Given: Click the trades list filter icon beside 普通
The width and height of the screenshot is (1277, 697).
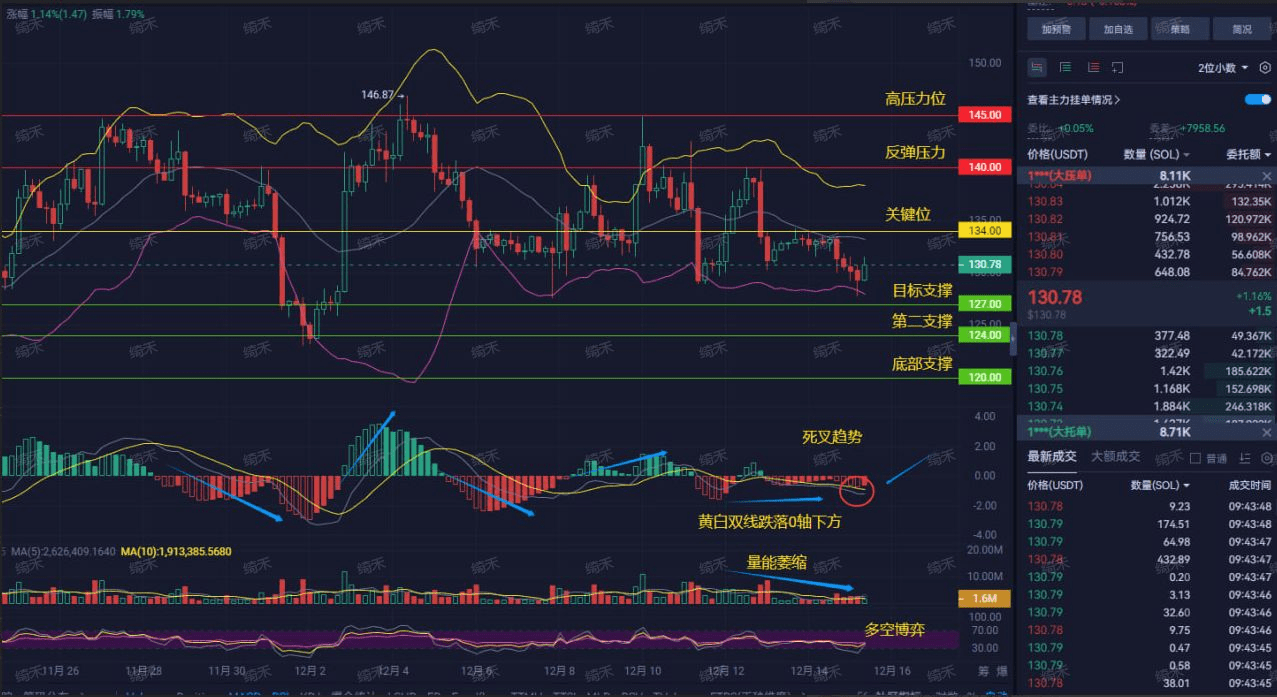Looking at the screenshot, I should click(x=1245, y=458).
